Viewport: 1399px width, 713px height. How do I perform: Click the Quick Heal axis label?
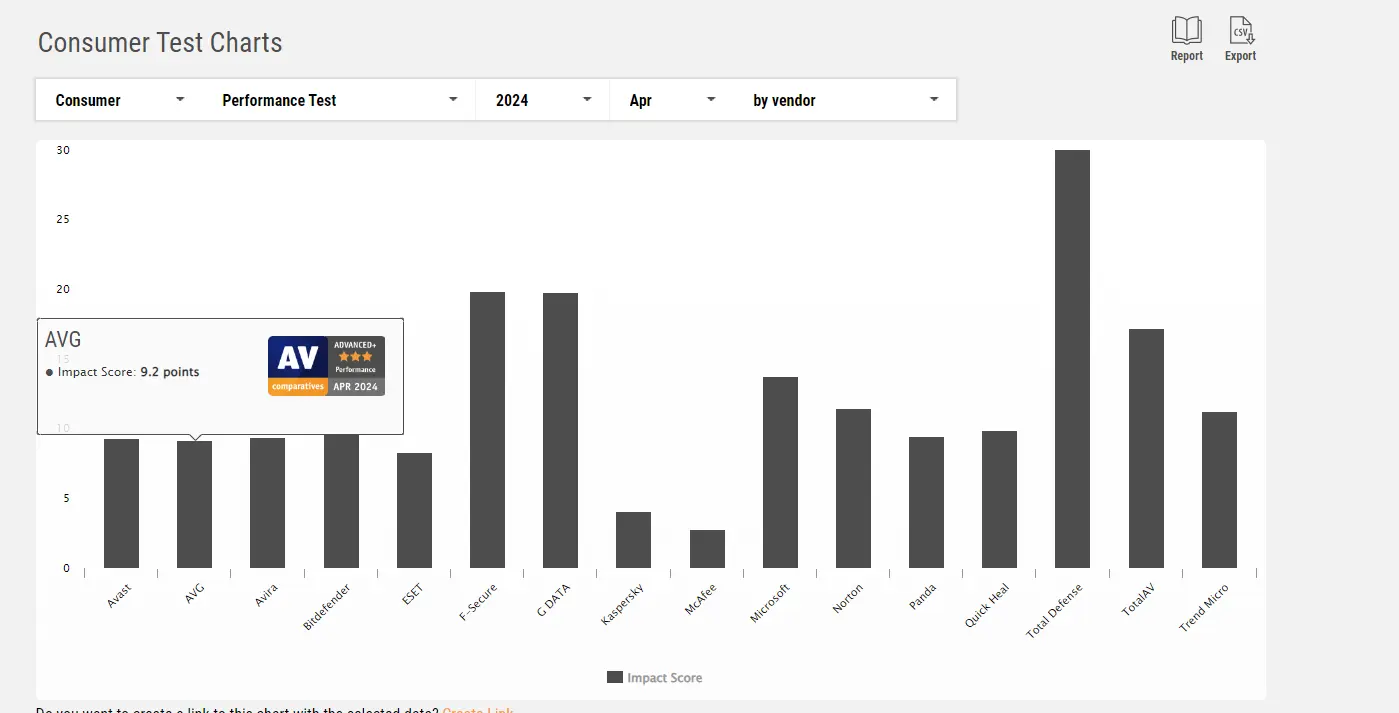pyautogui.click(x=987, y=606)
